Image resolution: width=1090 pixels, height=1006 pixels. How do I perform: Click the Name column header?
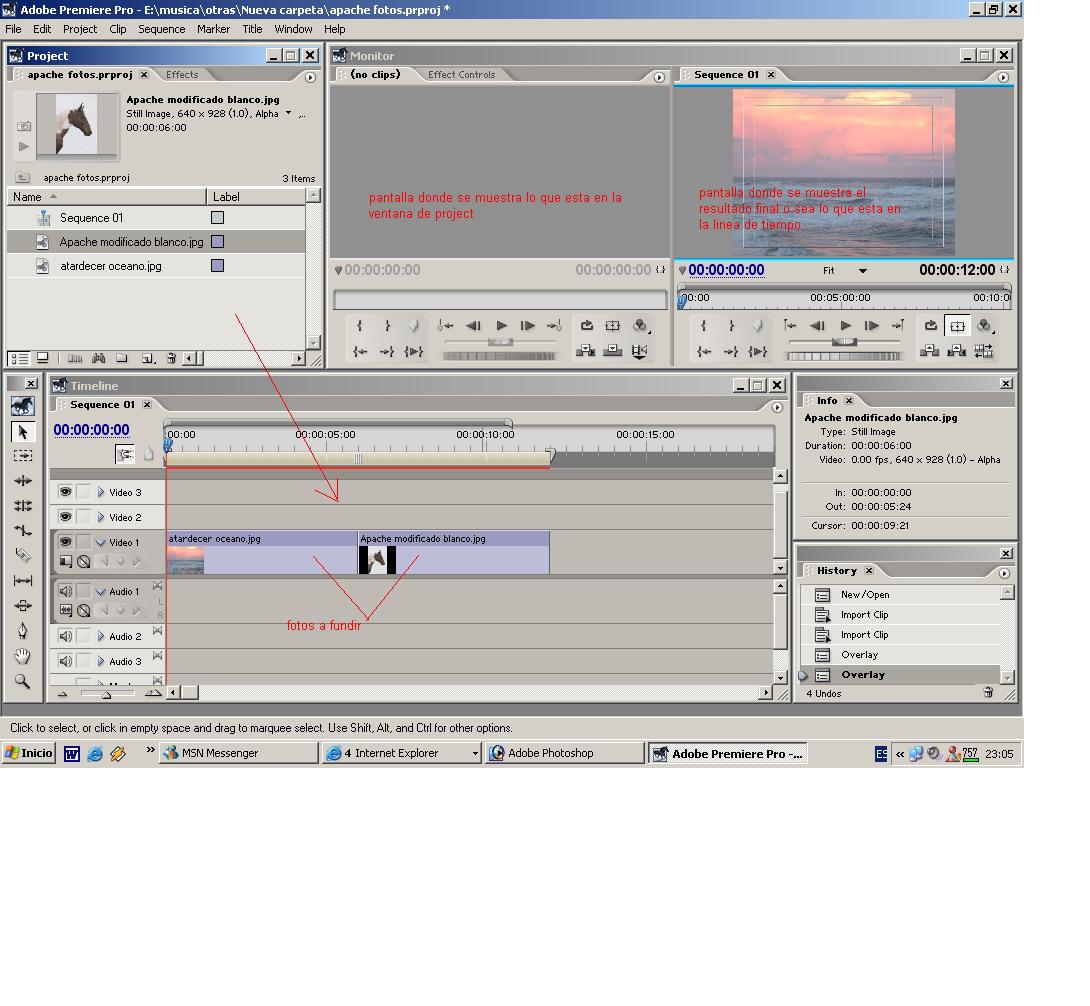tap(106, 197)
